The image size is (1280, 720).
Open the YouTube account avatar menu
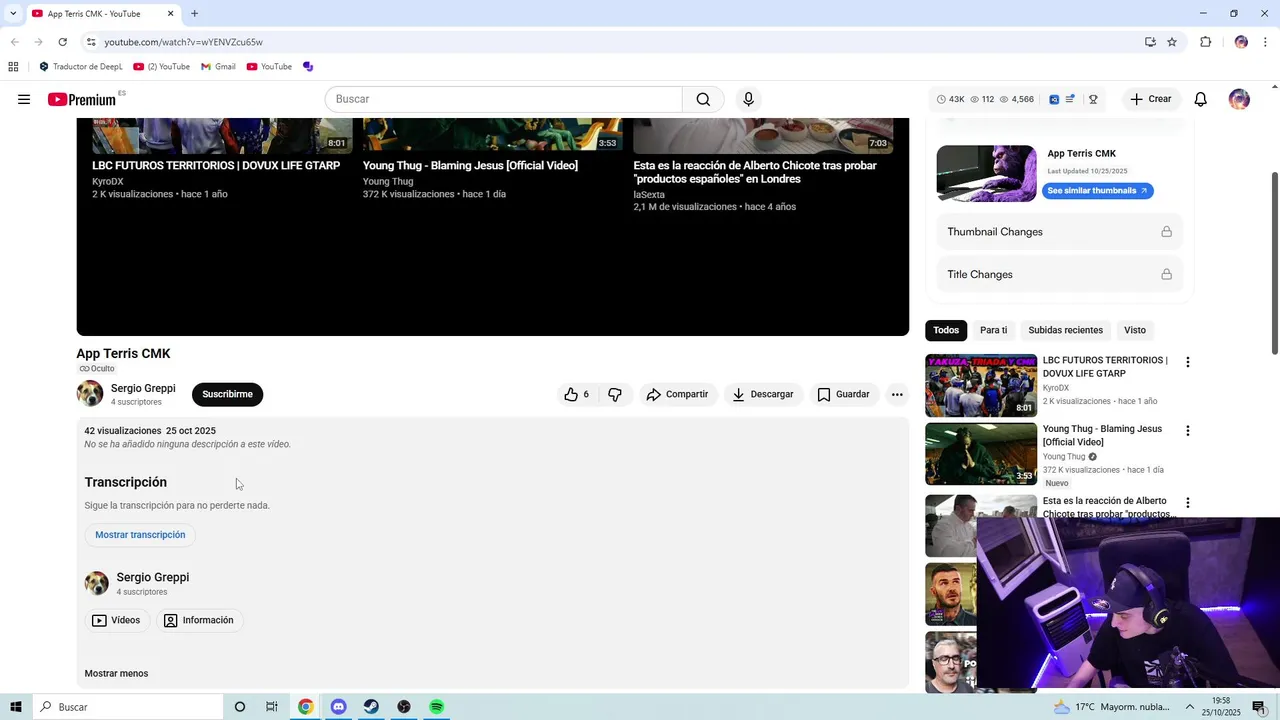(1239, 99)
